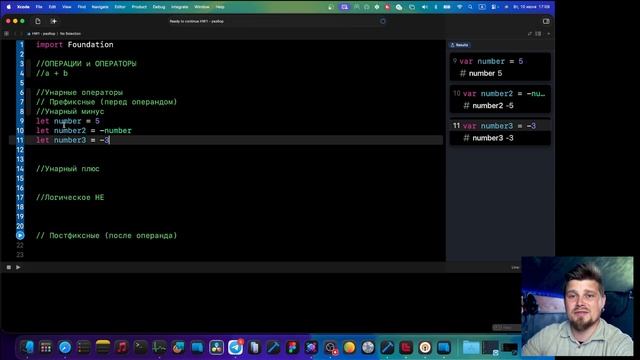Click the 'number2 -5' result value
This screenshot has width=640, height=360.
click(493, 106)
